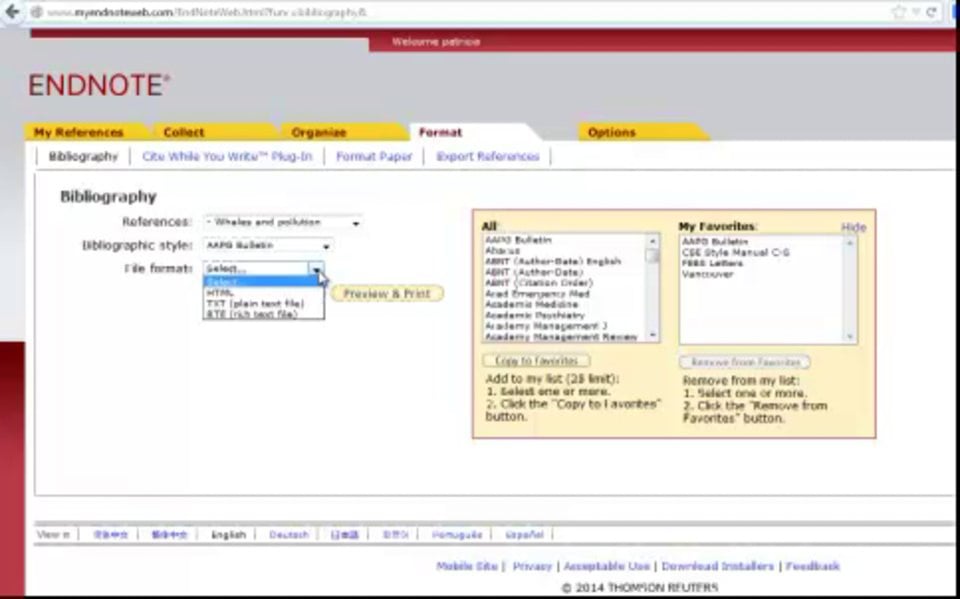
Task: Select Academic Medicine in All list
Action: click(531, 304)
